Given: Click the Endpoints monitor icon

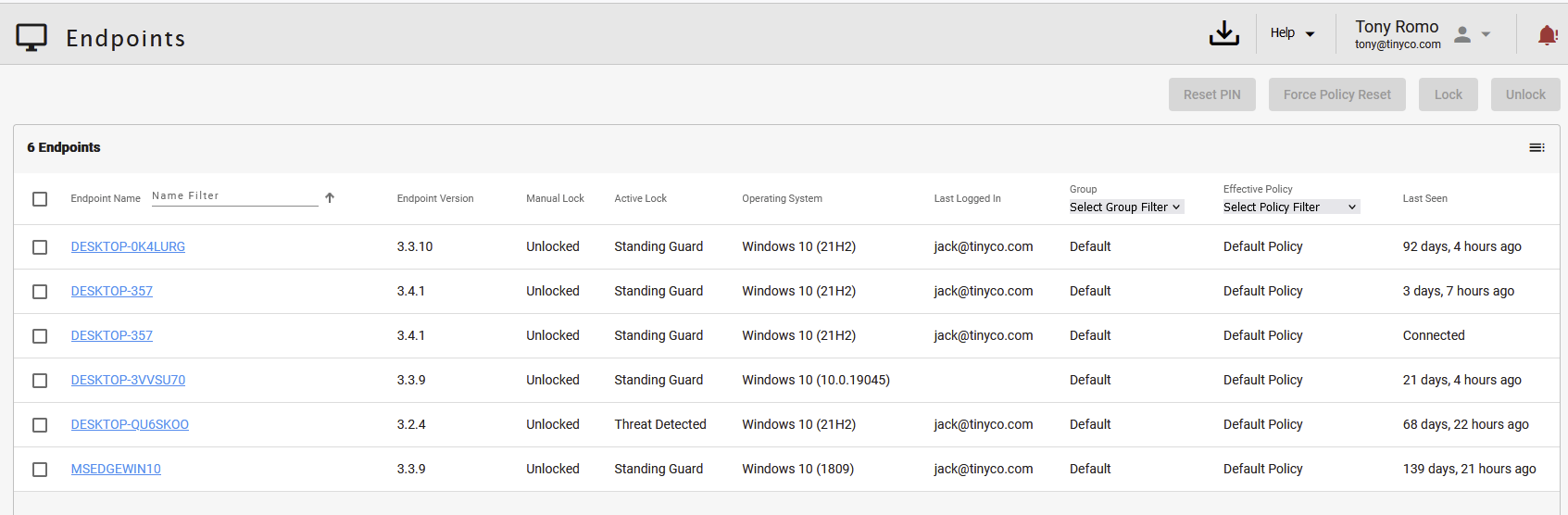Looking at the screenshot, I should [x=31, y=37].
